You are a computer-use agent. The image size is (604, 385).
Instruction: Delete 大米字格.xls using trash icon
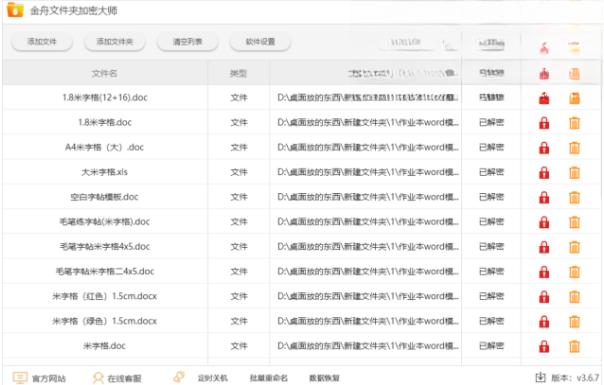[x=574, y=173]
